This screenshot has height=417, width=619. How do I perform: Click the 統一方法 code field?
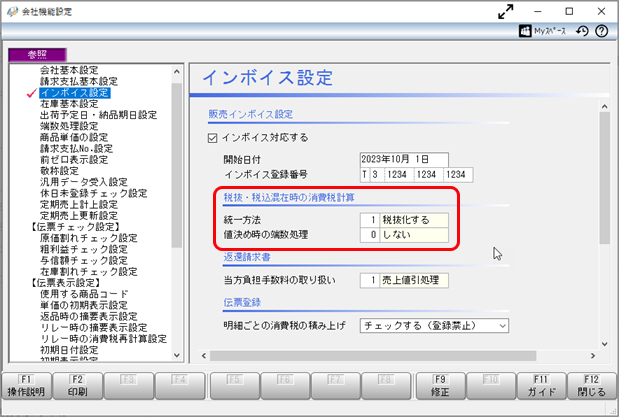[x=370, y=220]
